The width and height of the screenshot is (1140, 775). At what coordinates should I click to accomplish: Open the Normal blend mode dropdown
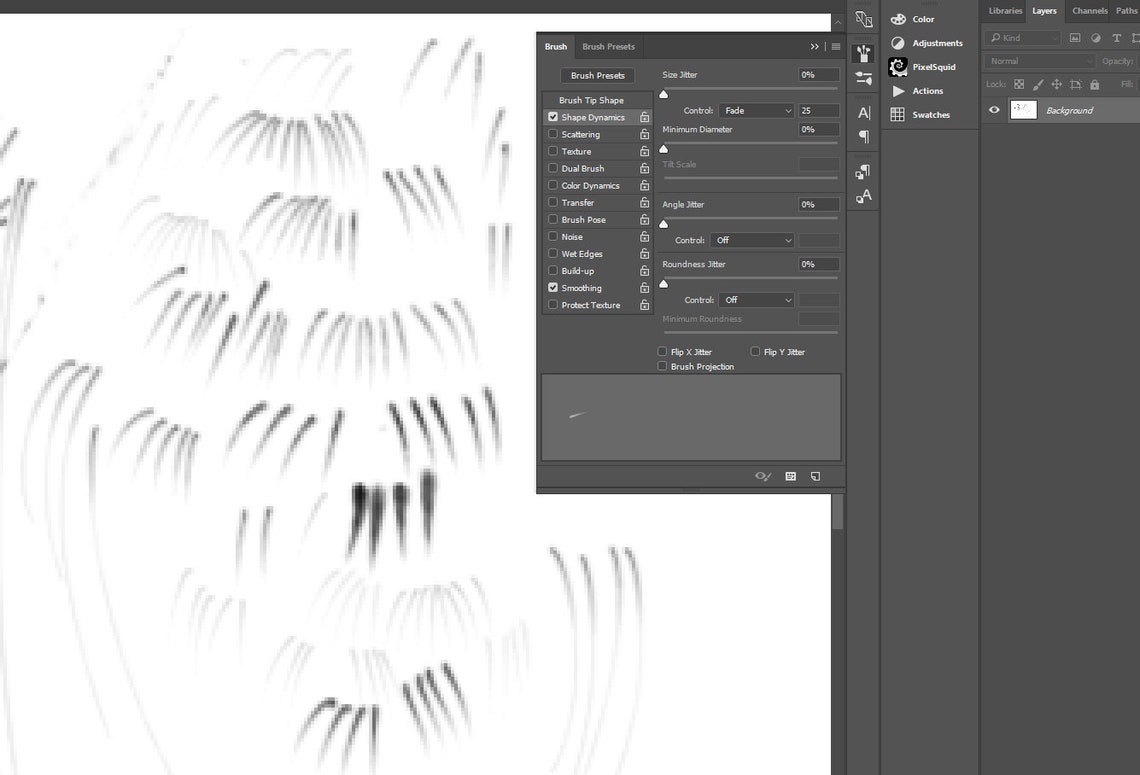(x=1039, y=61)
